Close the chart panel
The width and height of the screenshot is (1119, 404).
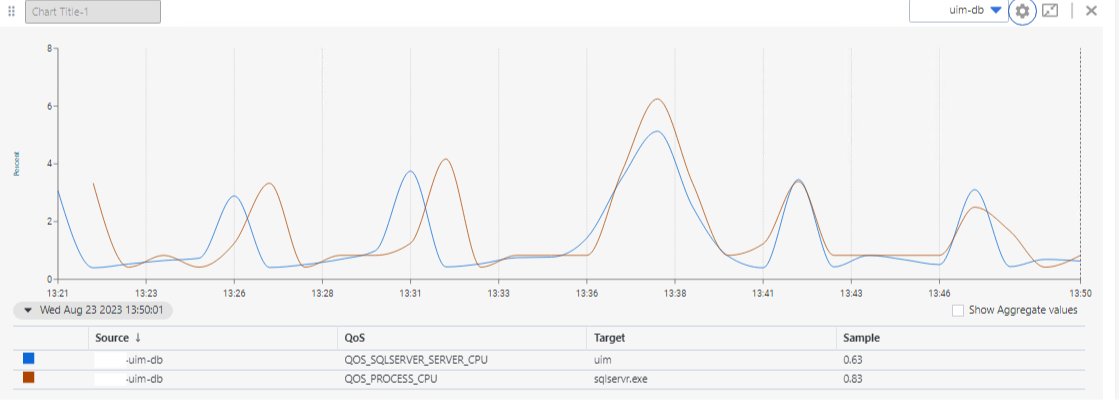click(x=1091, y=11)
